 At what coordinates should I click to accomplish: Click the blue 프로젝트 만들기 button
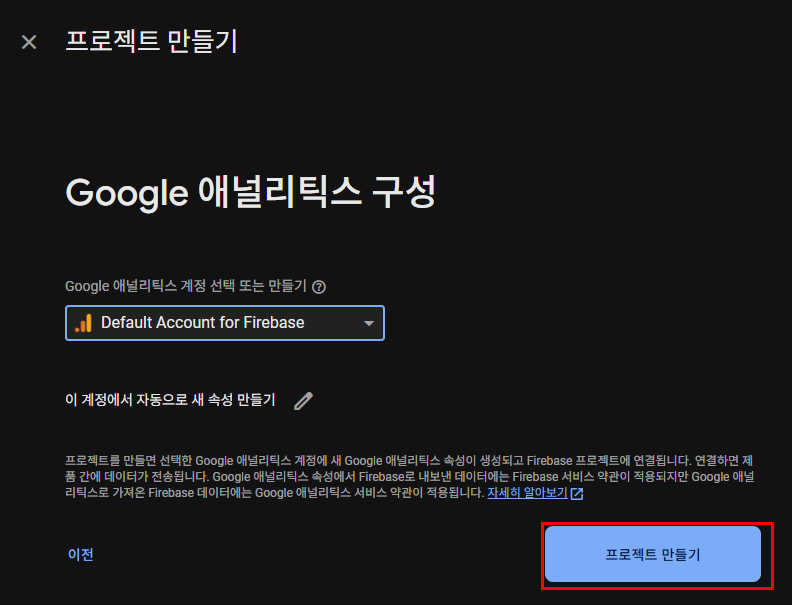(x=653, y=554)
